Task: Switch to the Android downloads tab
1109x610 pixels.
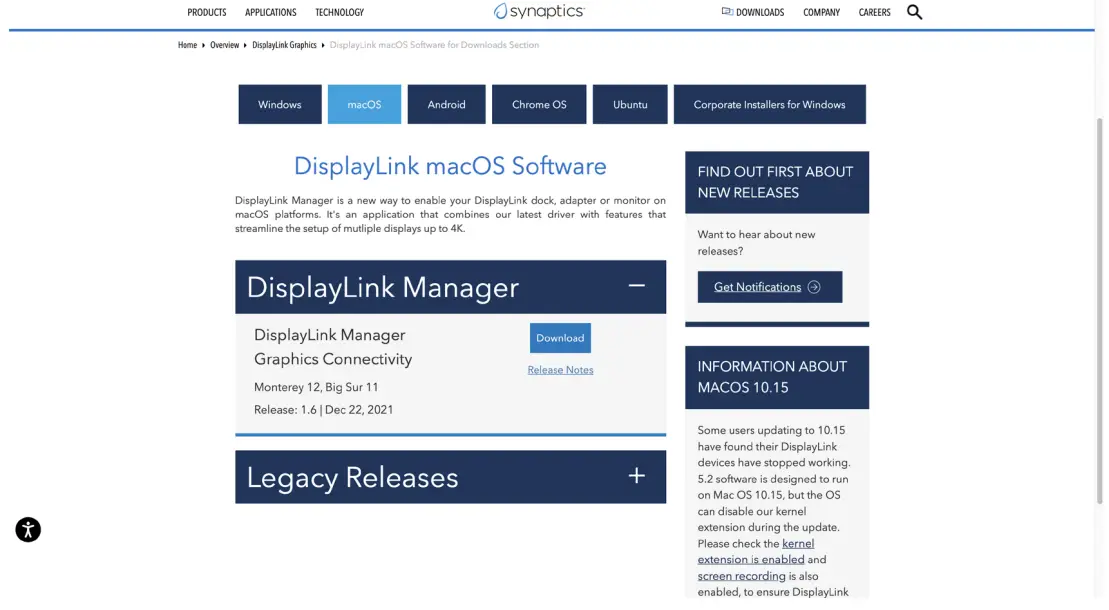Action: (446, 104)
